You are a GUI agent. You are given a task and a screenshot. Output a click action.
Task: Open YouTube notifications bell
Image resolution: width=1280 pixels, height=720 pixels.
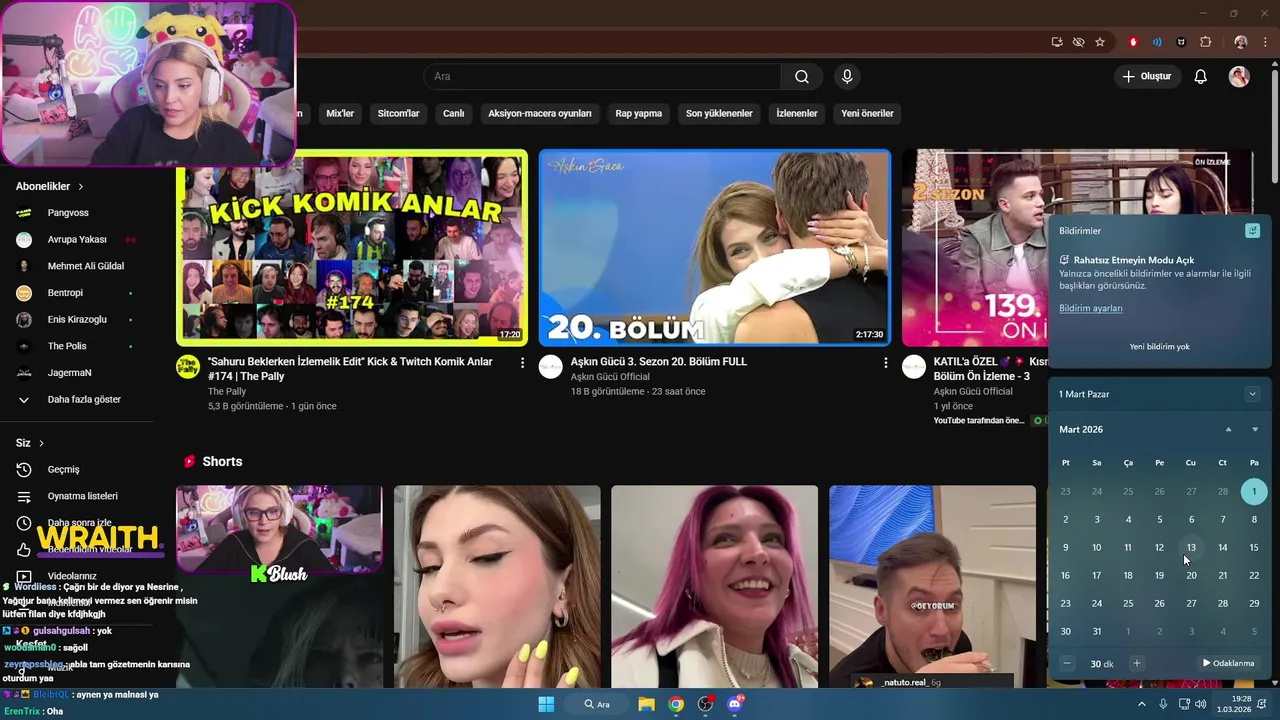coord(1201,77)
